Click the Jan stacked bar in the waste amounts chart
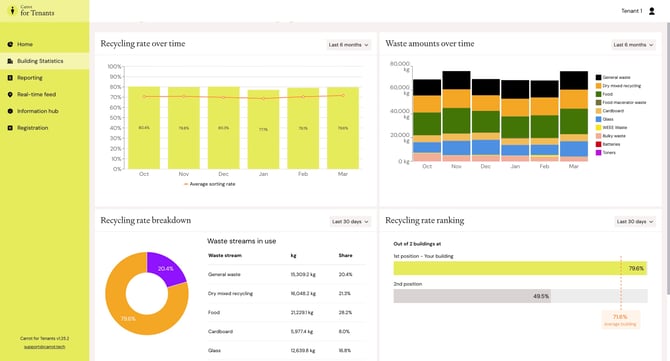Viewport: 670px width, 361px height. click(x=515, y=120)
